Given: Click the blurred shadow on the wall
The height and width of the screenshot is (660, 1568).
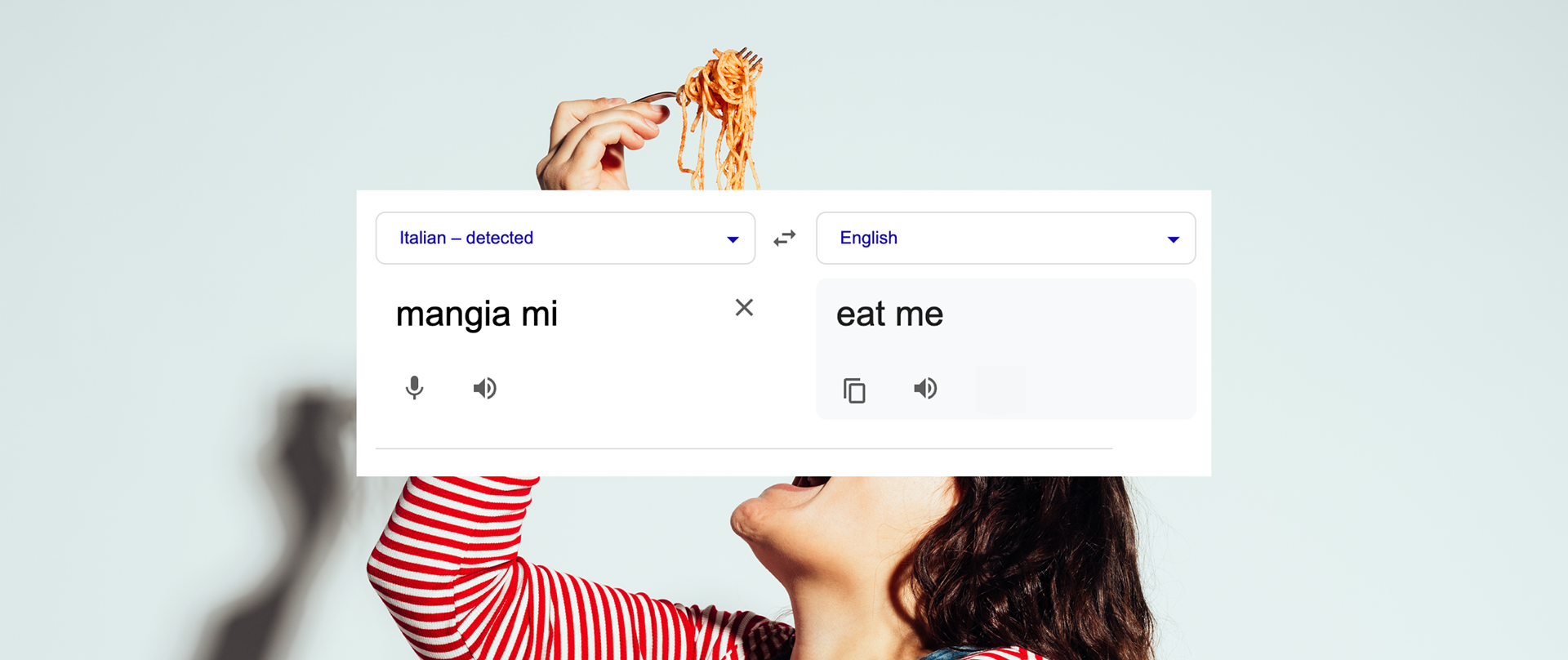Looking at the screenshot, I should pos(294,506).
